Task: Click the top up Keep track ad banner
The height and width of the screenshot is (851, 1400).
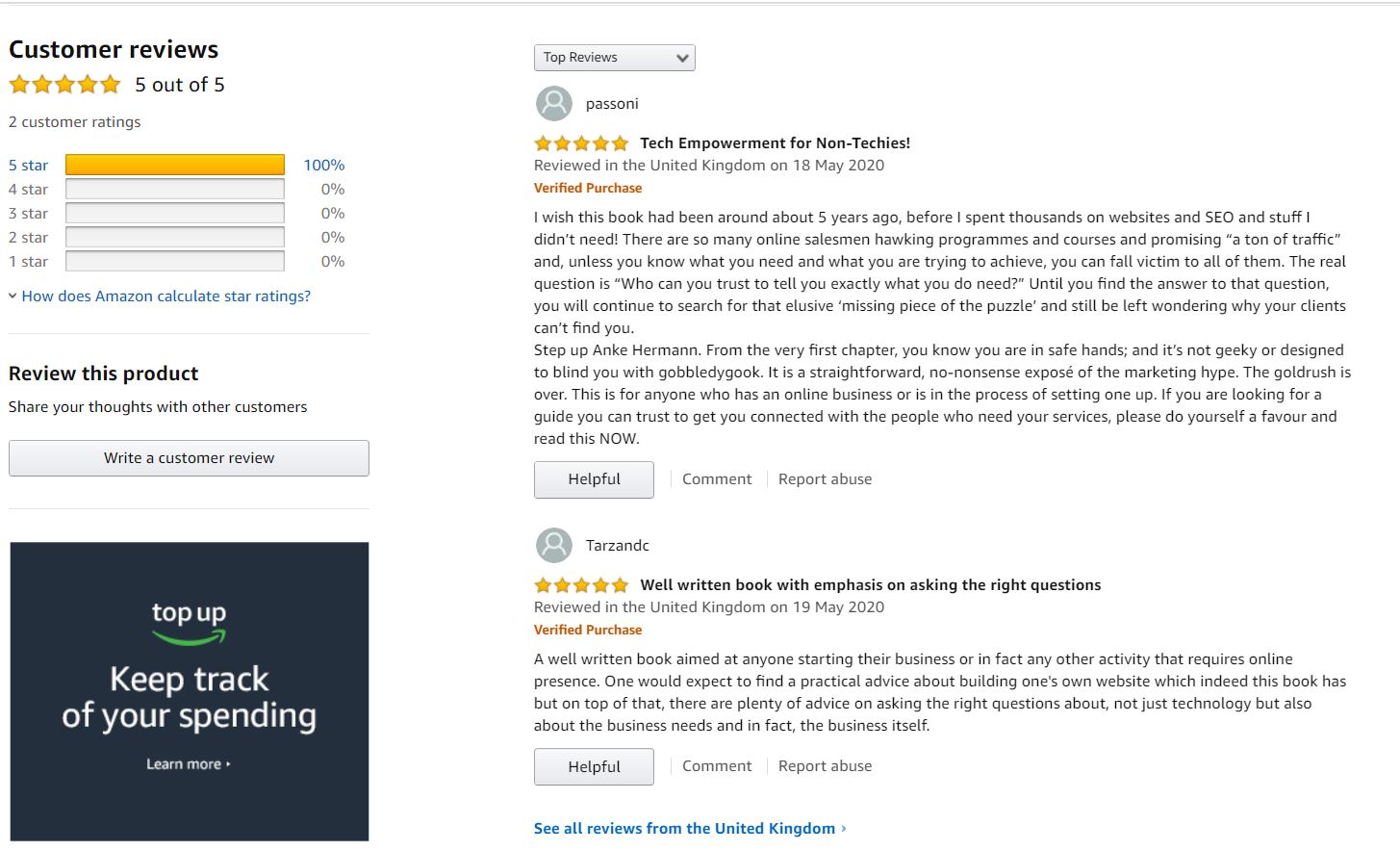Action: coord(190,691)
